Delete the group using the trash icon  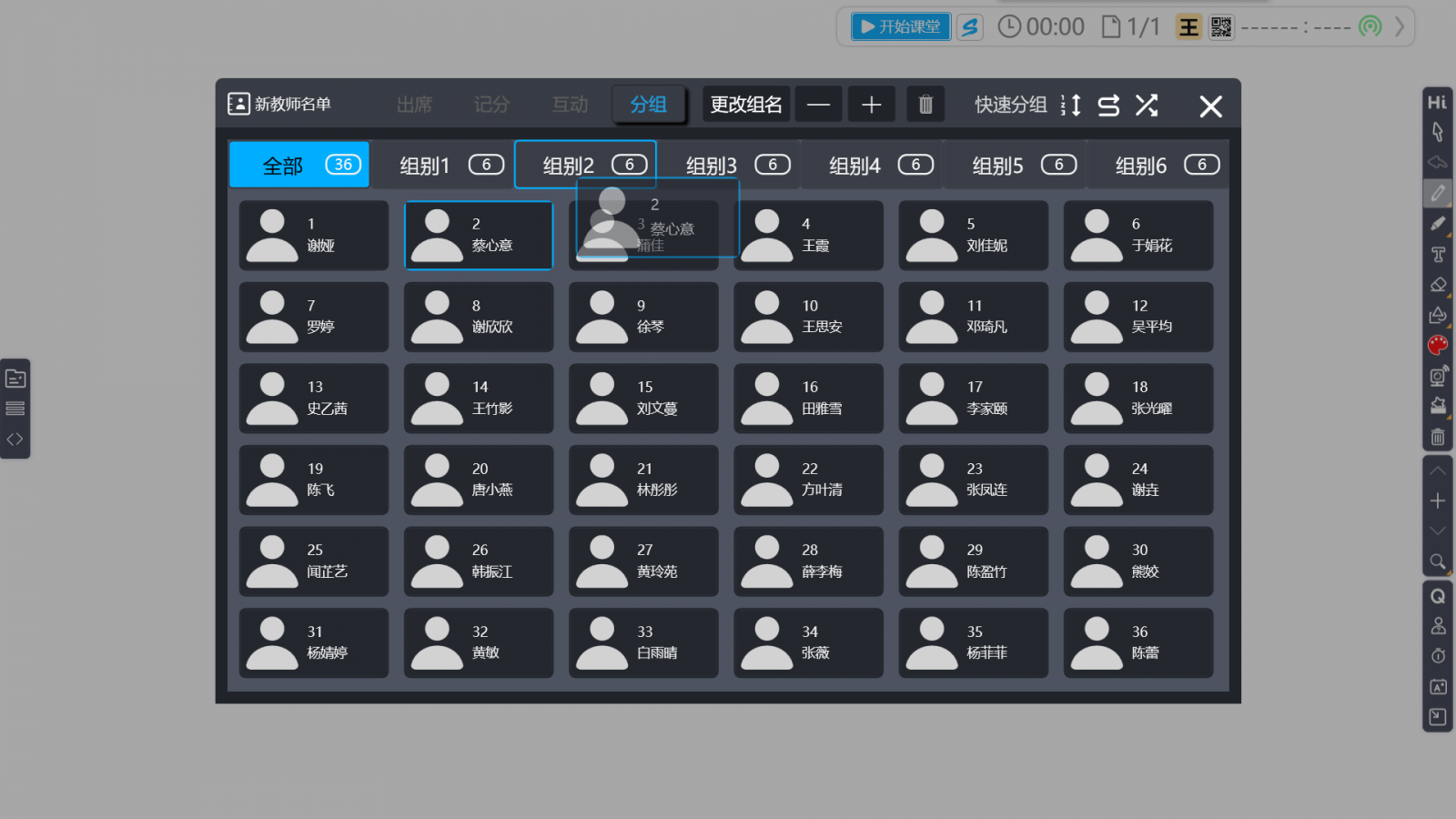tap(925, 105)
